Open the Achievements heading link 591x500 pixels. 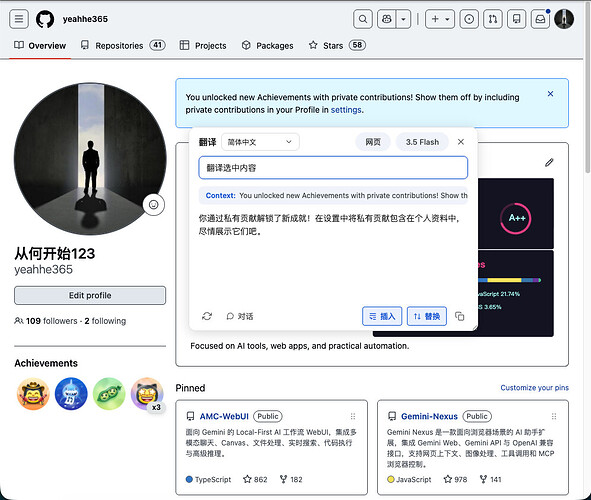pyautogui.click(x=46, y=363)
